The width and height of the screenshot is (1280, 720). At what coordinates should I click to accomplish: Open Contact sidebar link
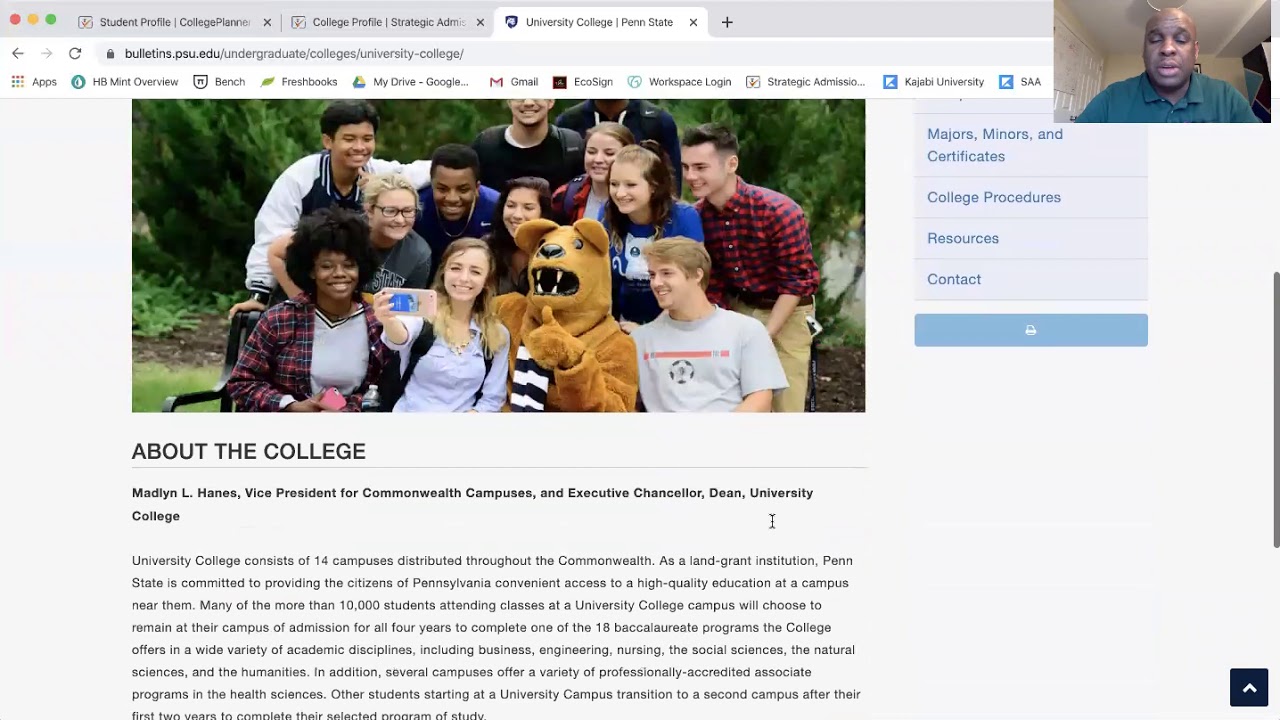[x=954, y=279]
